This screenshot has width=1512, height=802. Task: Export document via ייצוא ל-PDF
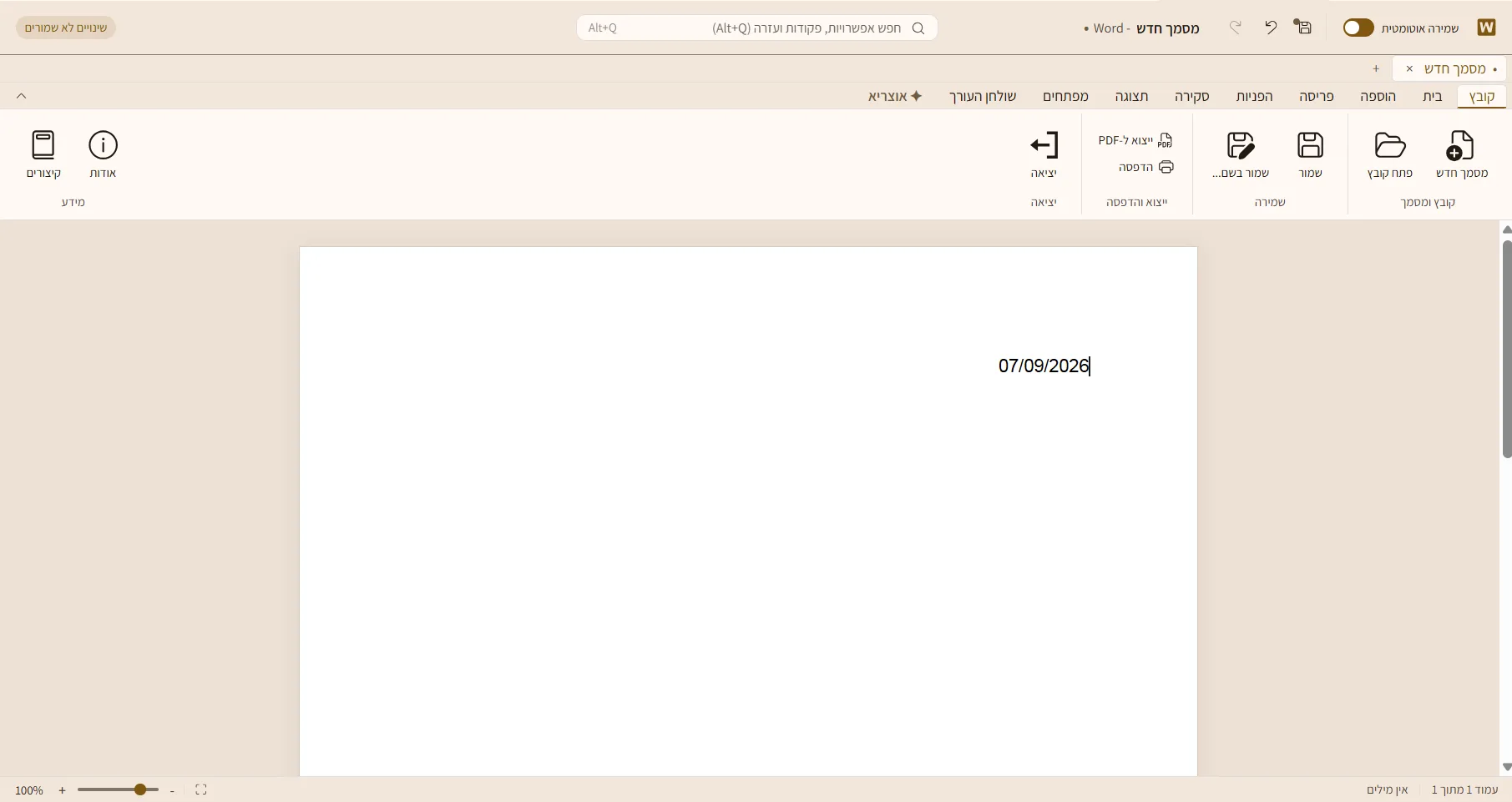(1135, 140)
